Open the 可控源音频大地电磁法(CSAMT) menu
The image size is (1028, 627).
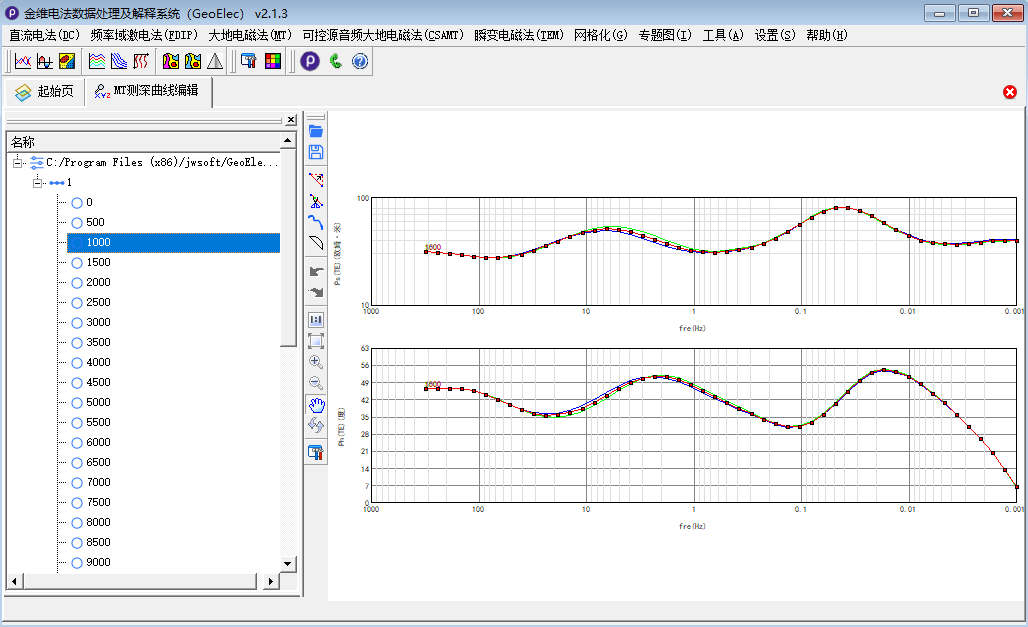pos(383,35)
